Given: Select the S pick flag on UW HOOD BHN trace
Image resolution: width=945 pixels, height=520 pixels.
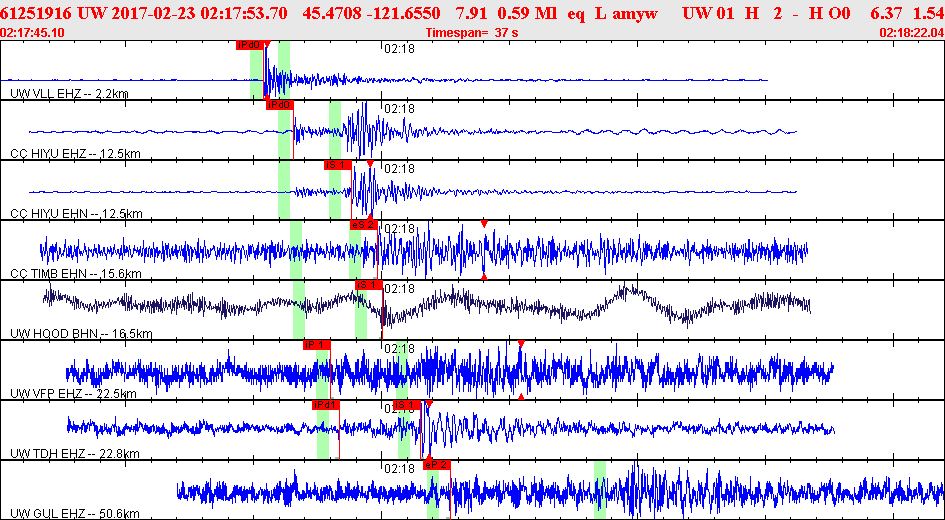Looking at the screenshot, I should pyautogui.click(x=368, y=285).
